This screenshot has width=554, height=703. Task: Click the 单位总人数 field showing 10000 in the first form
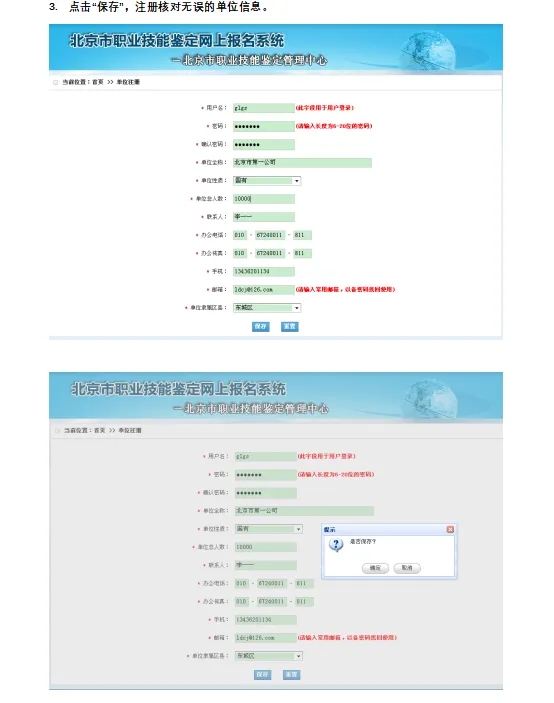(264, 199)
